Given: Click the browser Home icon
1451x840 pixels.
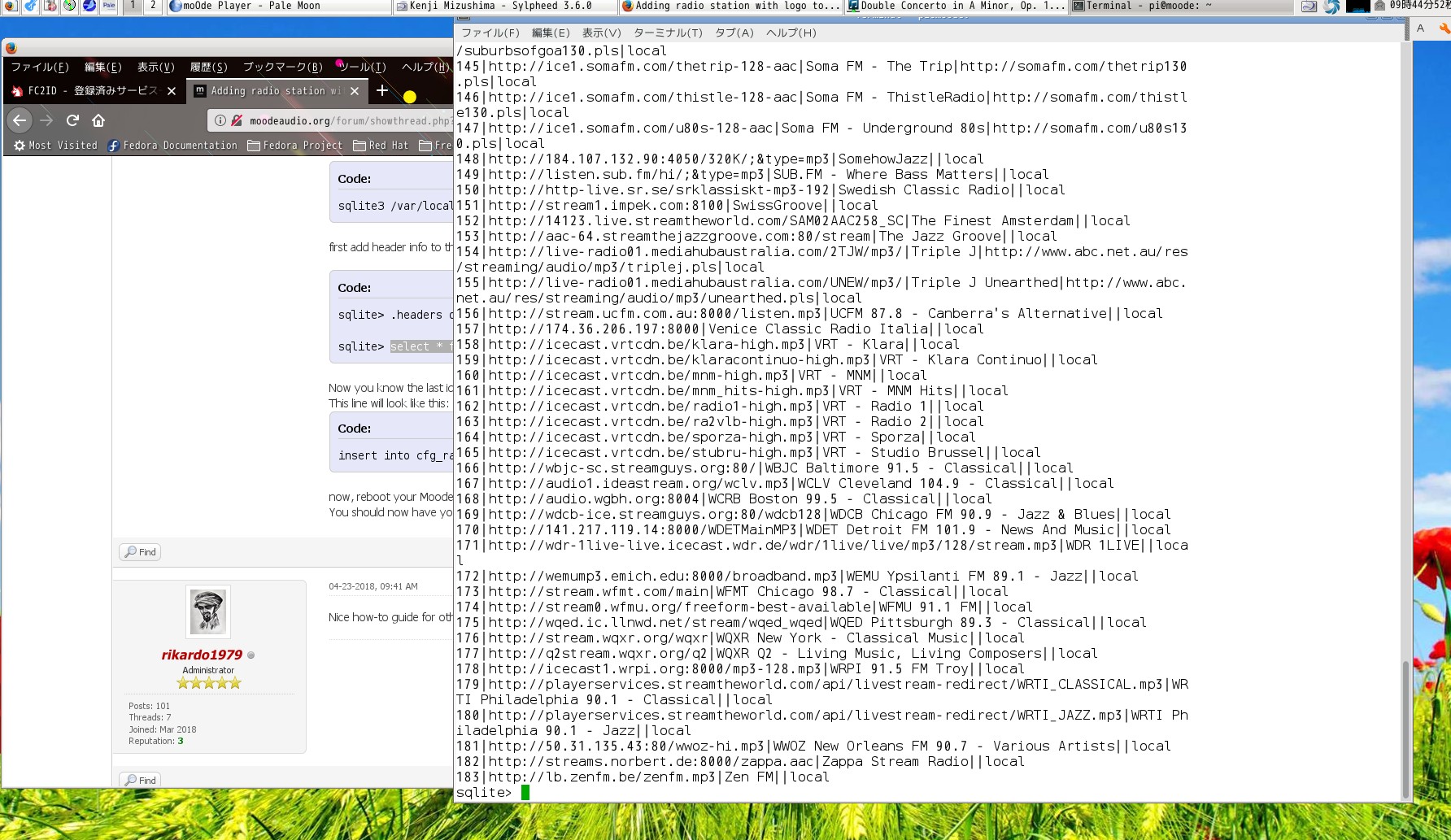Looking at the screenshot, I should [x=97, y=120].
